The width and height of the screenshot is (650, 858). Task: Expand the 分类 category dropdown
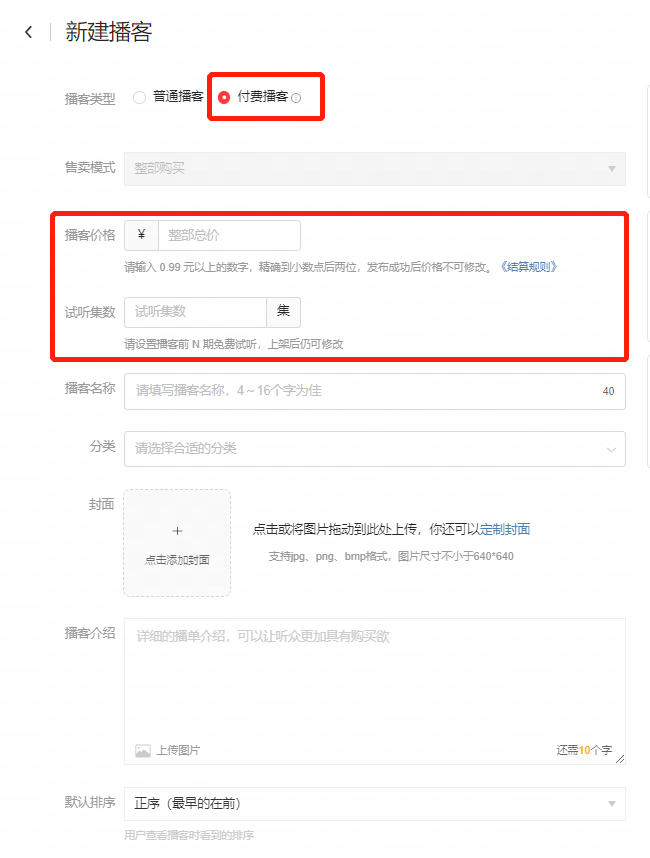374,448
